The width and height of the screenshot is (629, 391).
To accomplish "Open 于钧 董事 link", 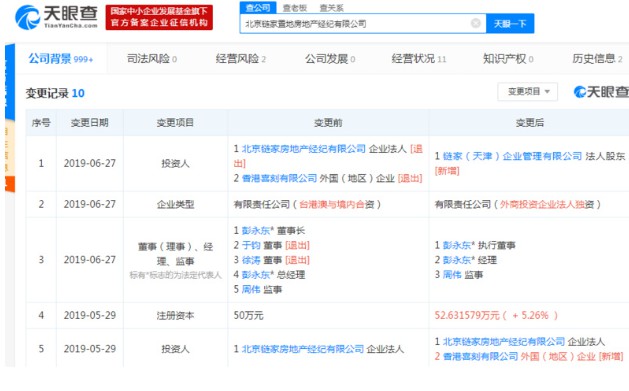I will pos(251,245).
